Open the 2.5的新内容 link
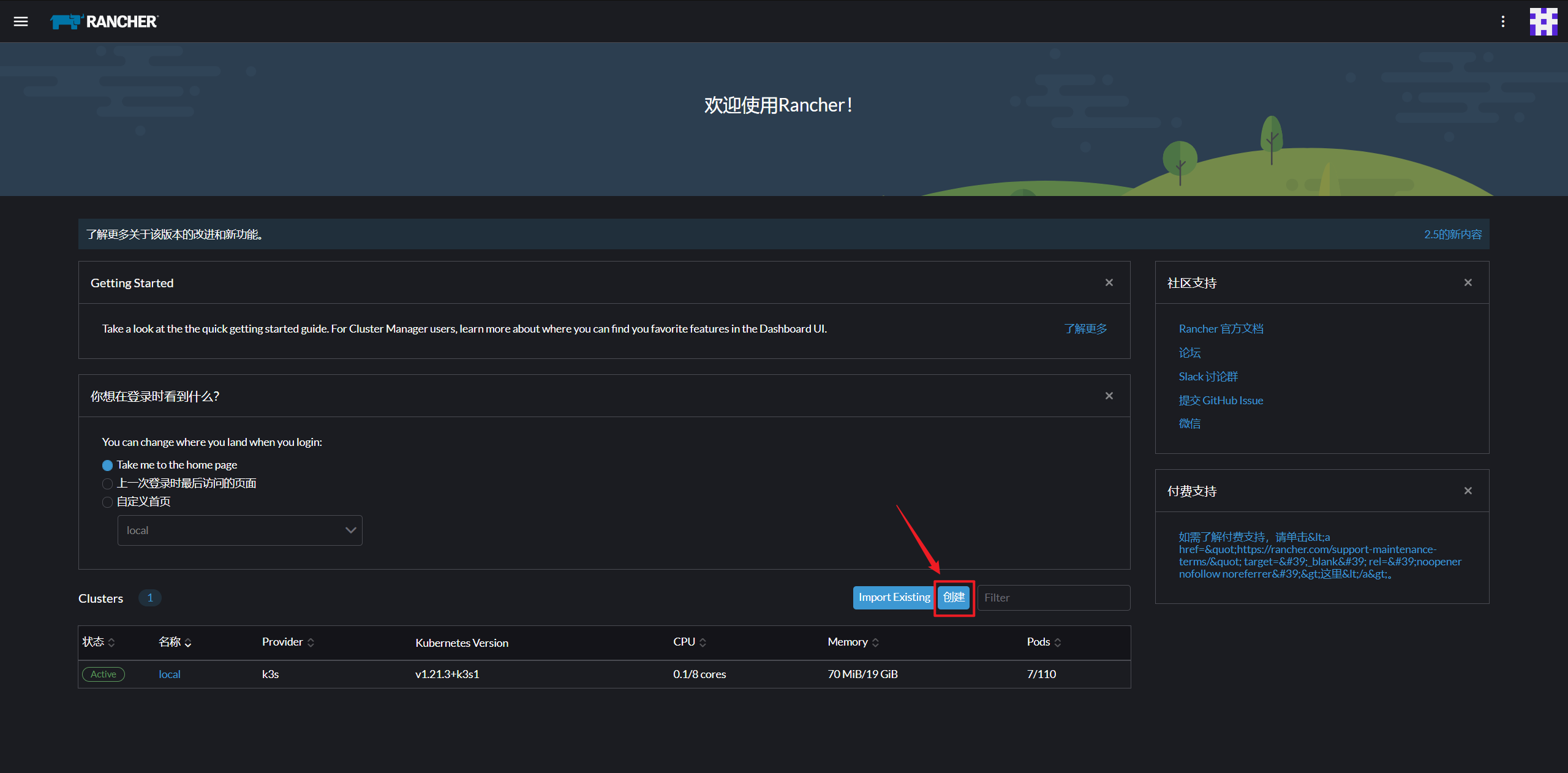1568x773 pixels. [1452, 235]
